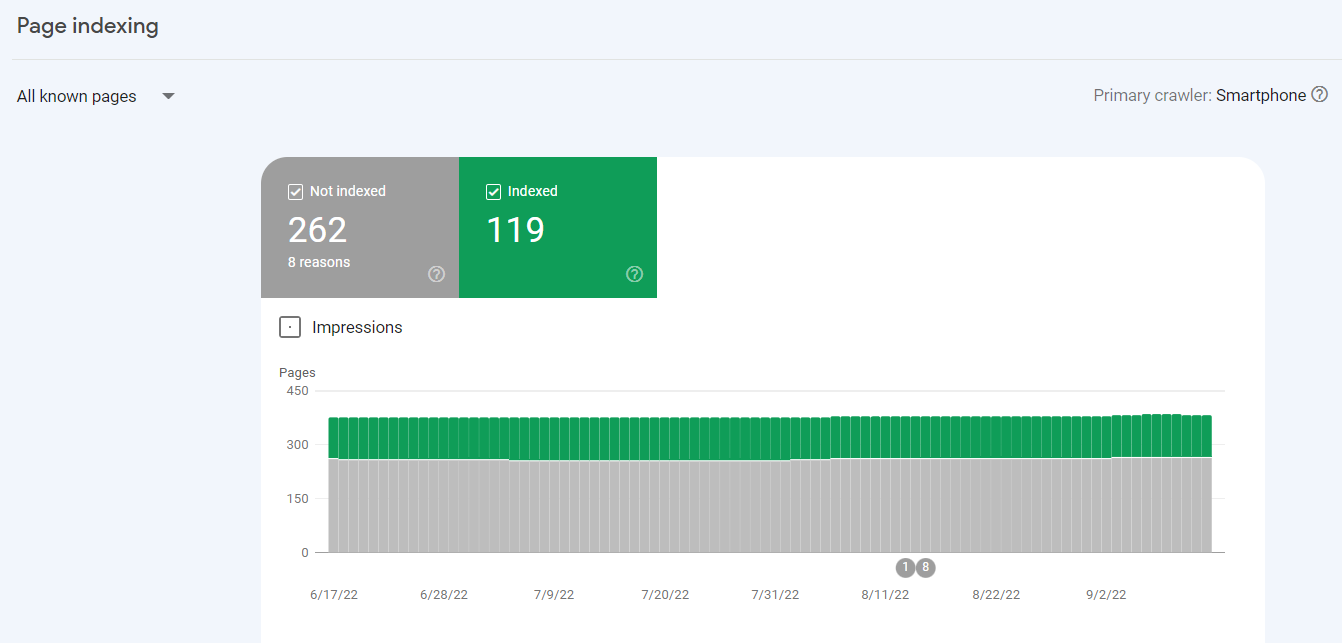
Task: Click the Smartphone crawler text
Action: (1260, 96)
